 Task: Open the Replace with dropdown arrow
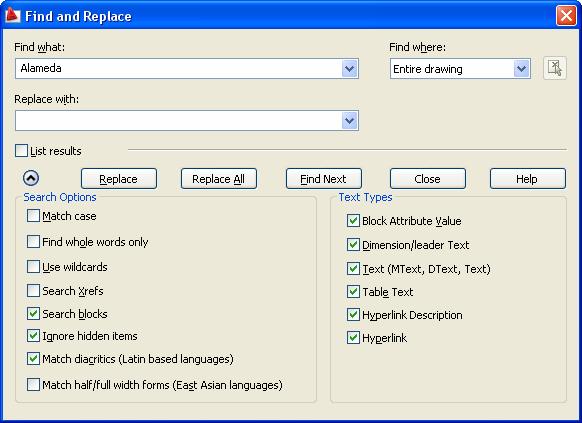click(349, 121)
